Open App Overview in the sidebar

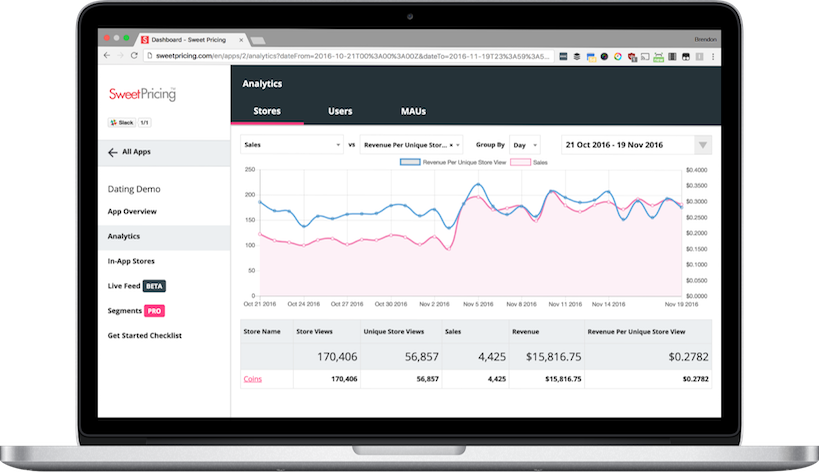(x=132, y=211)
